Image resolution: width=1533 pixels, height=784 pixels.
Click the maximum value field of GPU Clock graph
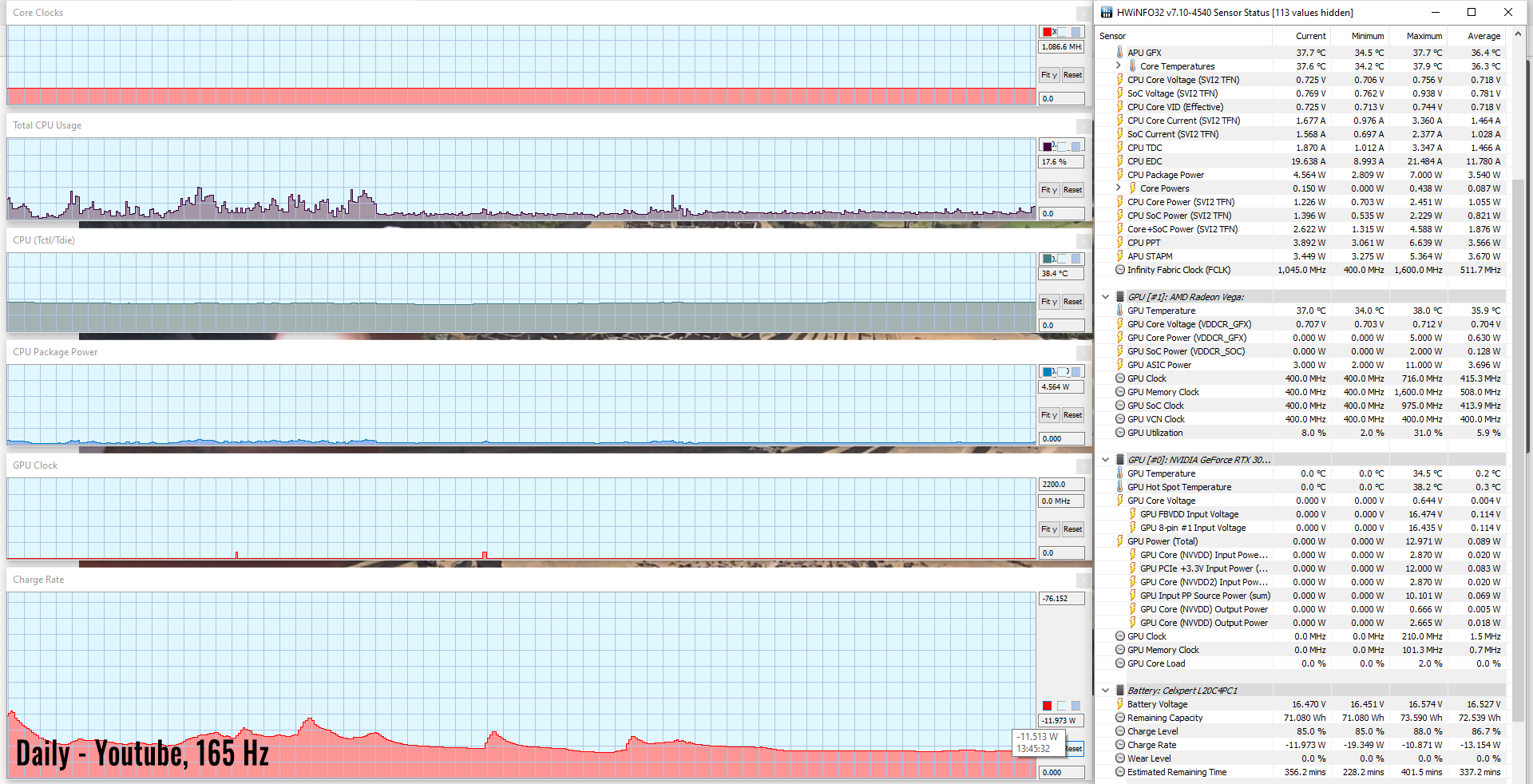coord(1061,485)
